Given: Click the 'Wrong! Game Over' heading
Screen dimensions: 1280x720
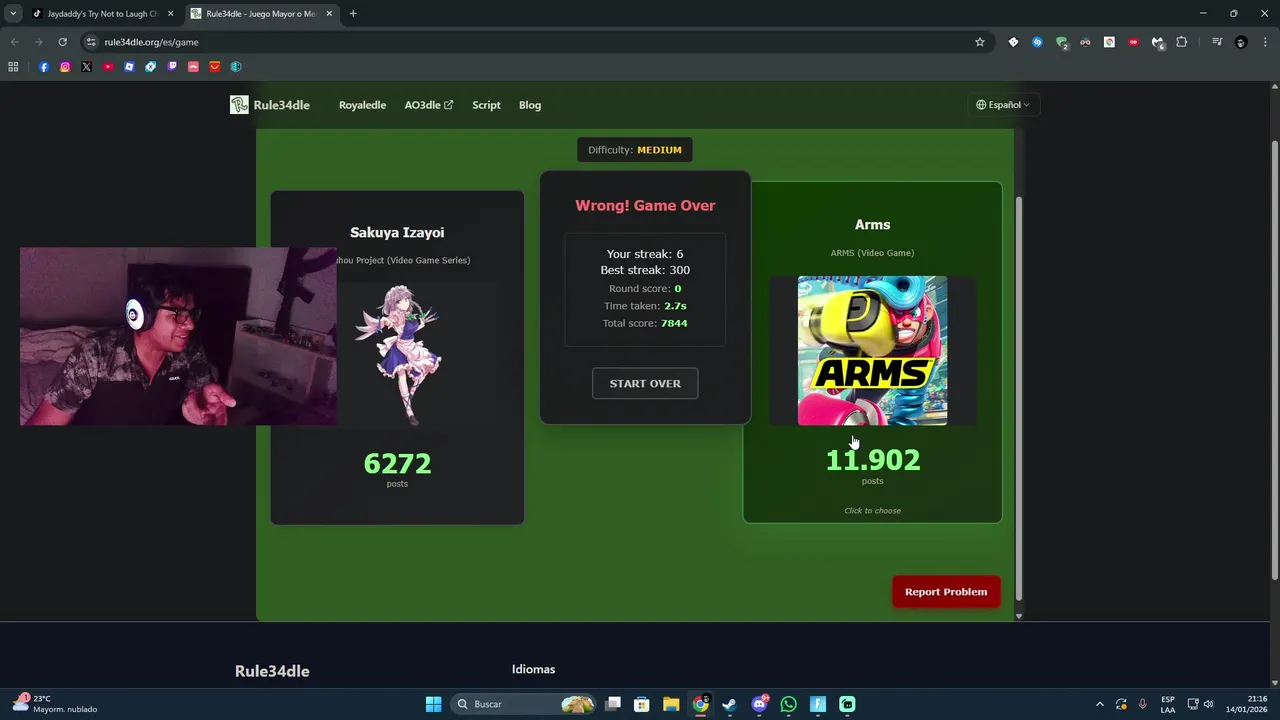Looking at the screenshot, I should 645,205.
